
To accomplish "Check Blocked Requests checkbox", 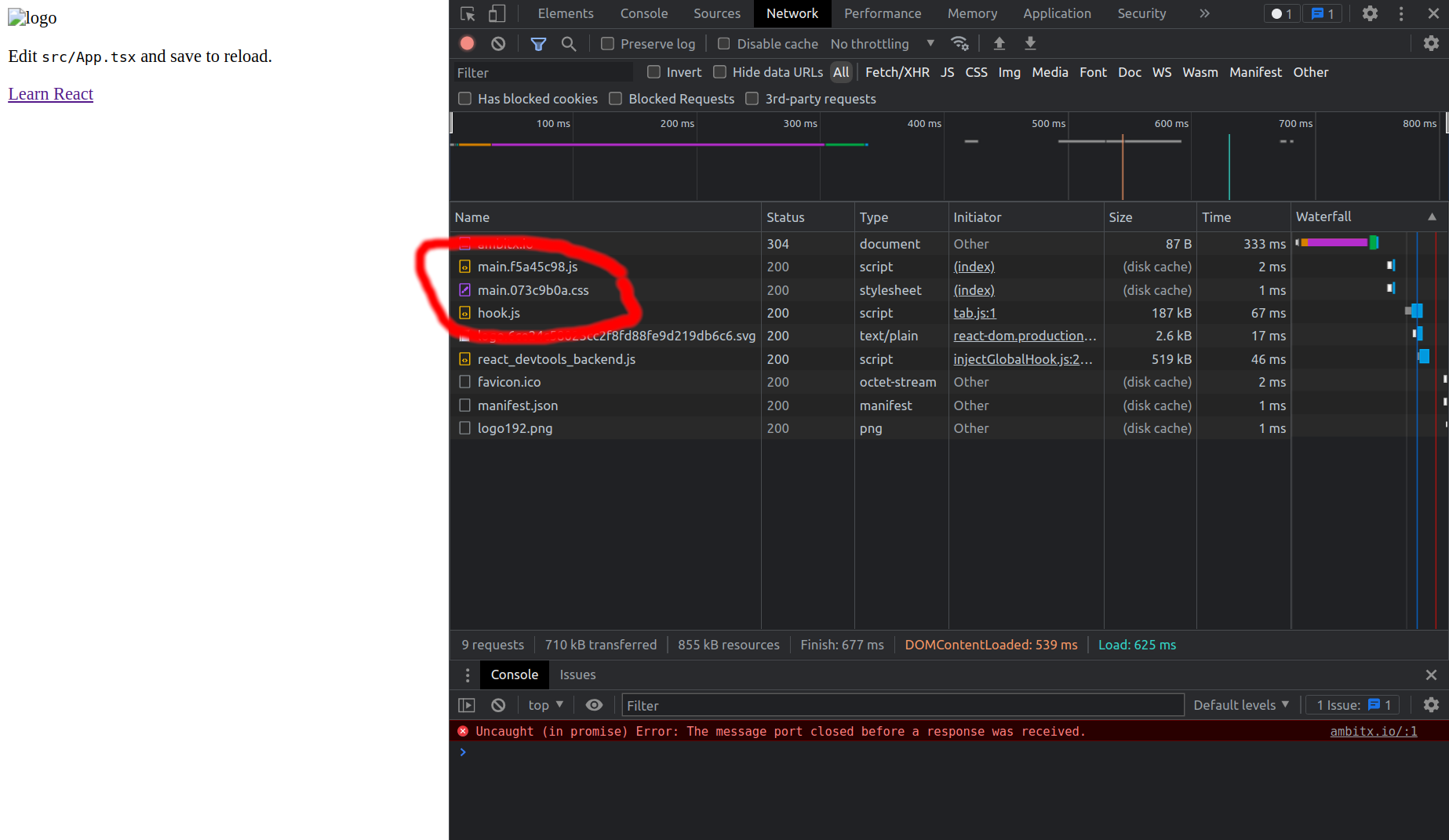I will [x=615, y=99].
